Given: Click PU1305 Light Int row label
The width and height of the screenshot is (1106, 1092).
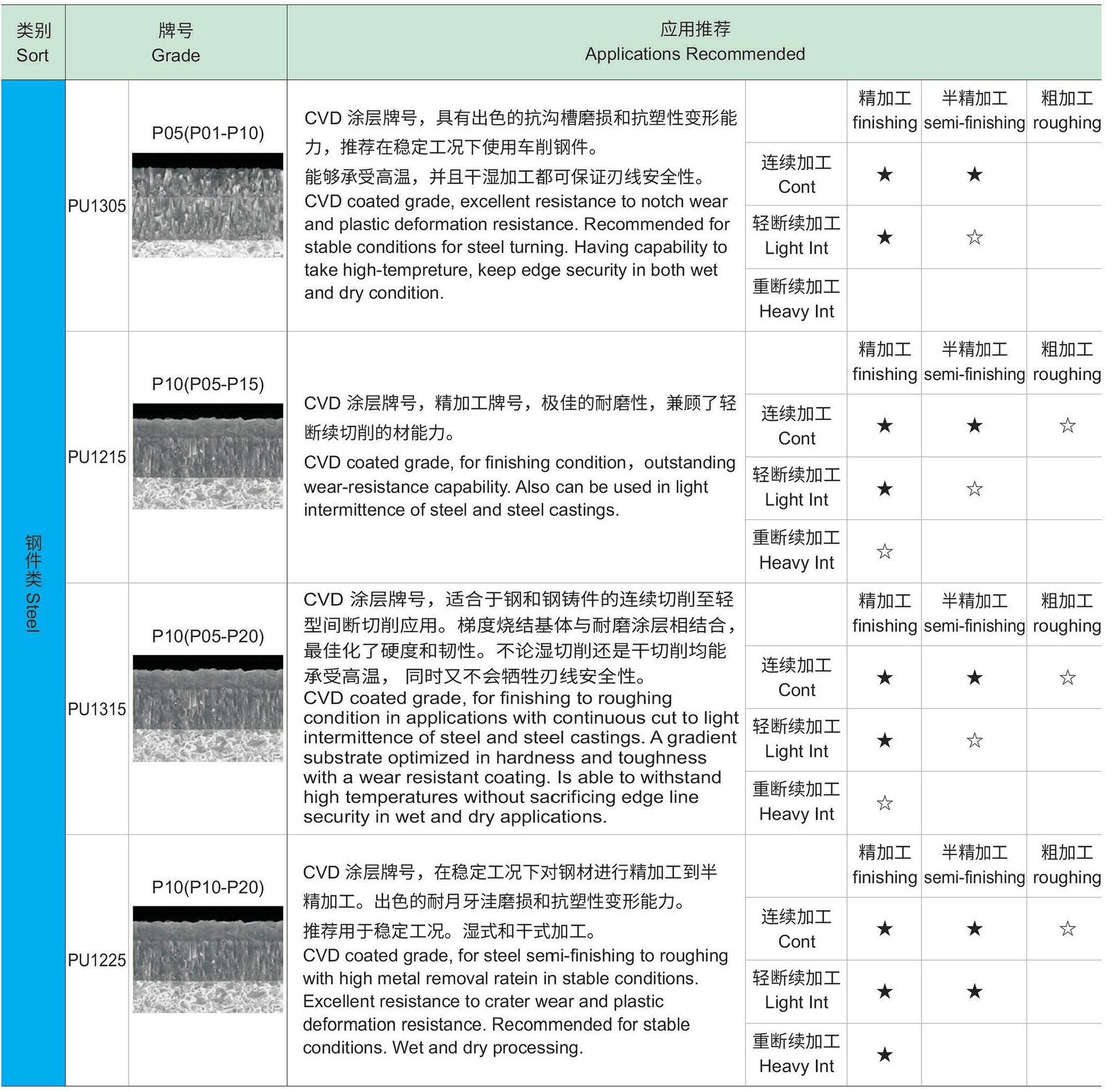Looking at the screenshot, I should pyautogui.click(x=797, y=236).
